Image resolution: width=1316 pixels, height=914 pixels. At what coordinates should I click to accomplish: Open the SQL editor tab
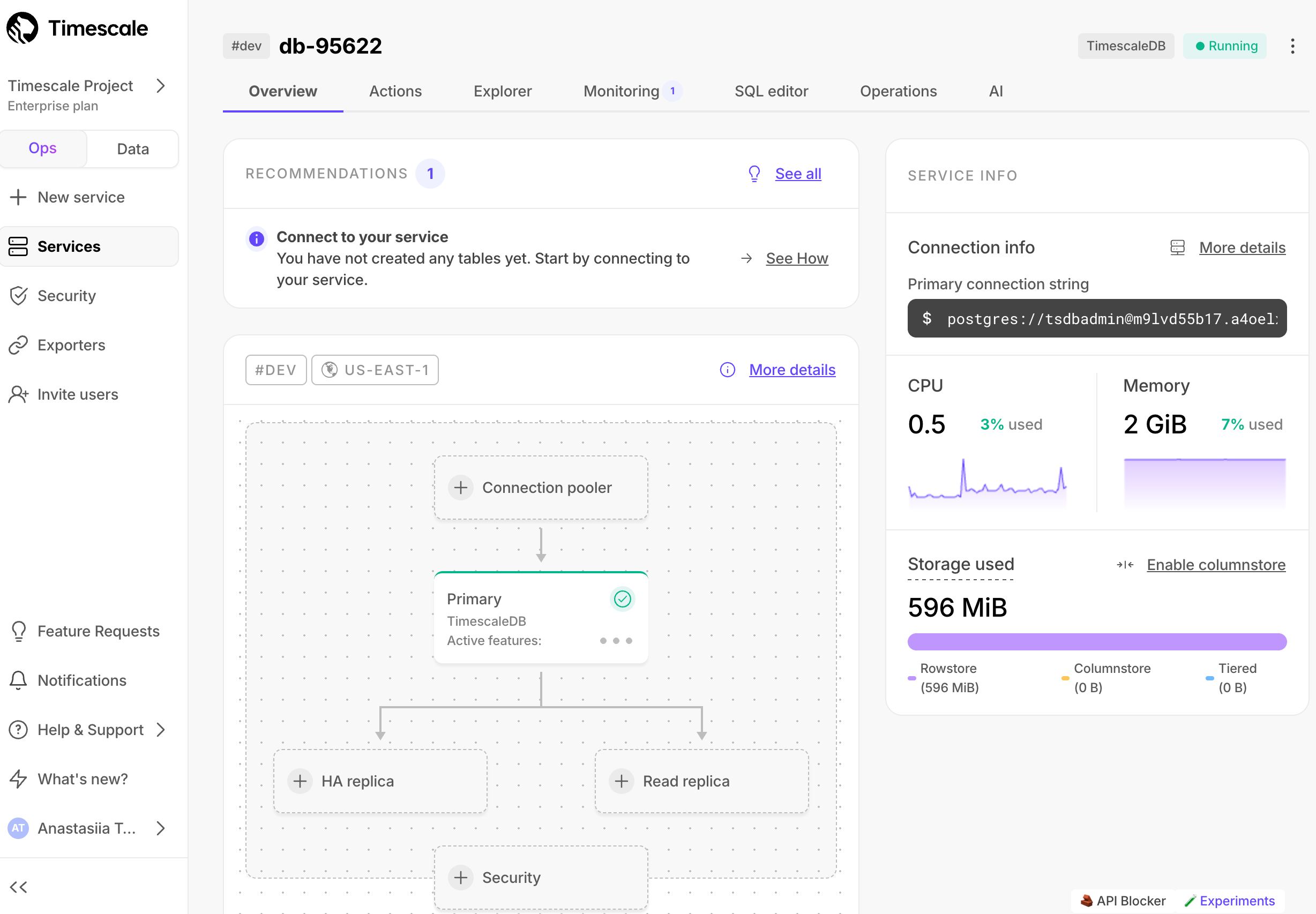[771, 91]
